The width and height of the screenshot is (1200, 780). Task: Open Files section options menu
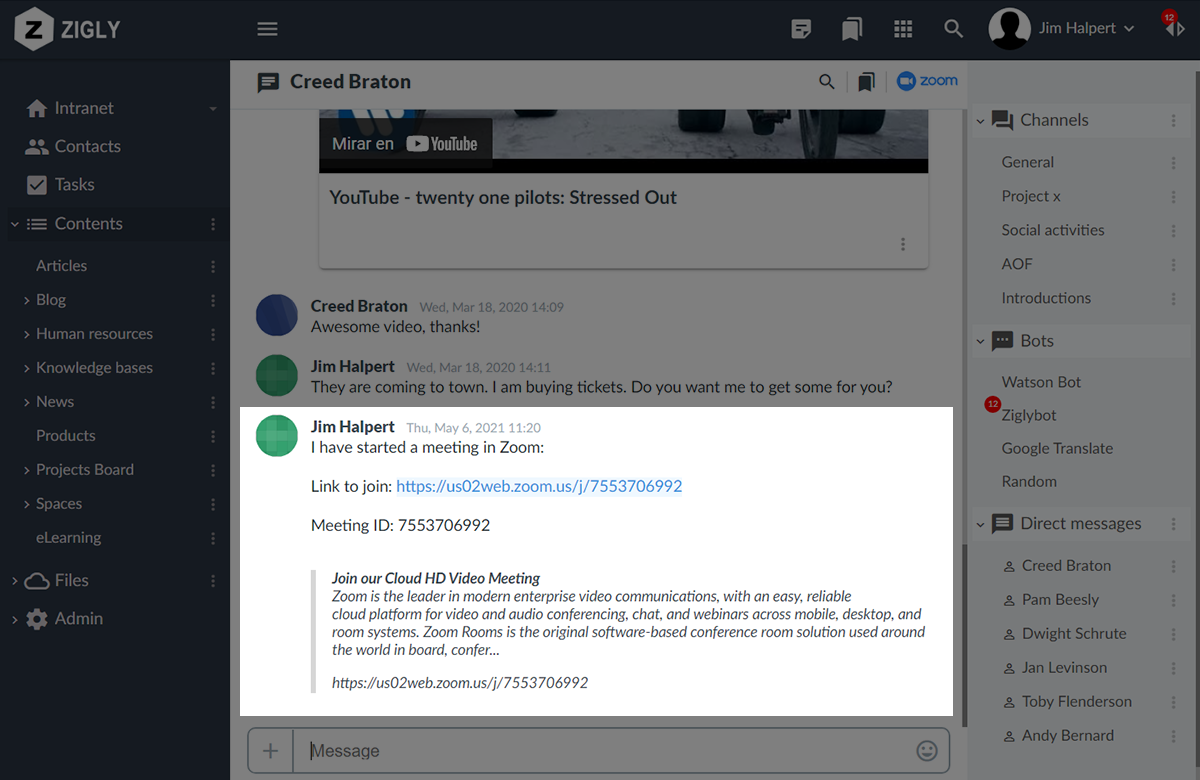(213, 580)
